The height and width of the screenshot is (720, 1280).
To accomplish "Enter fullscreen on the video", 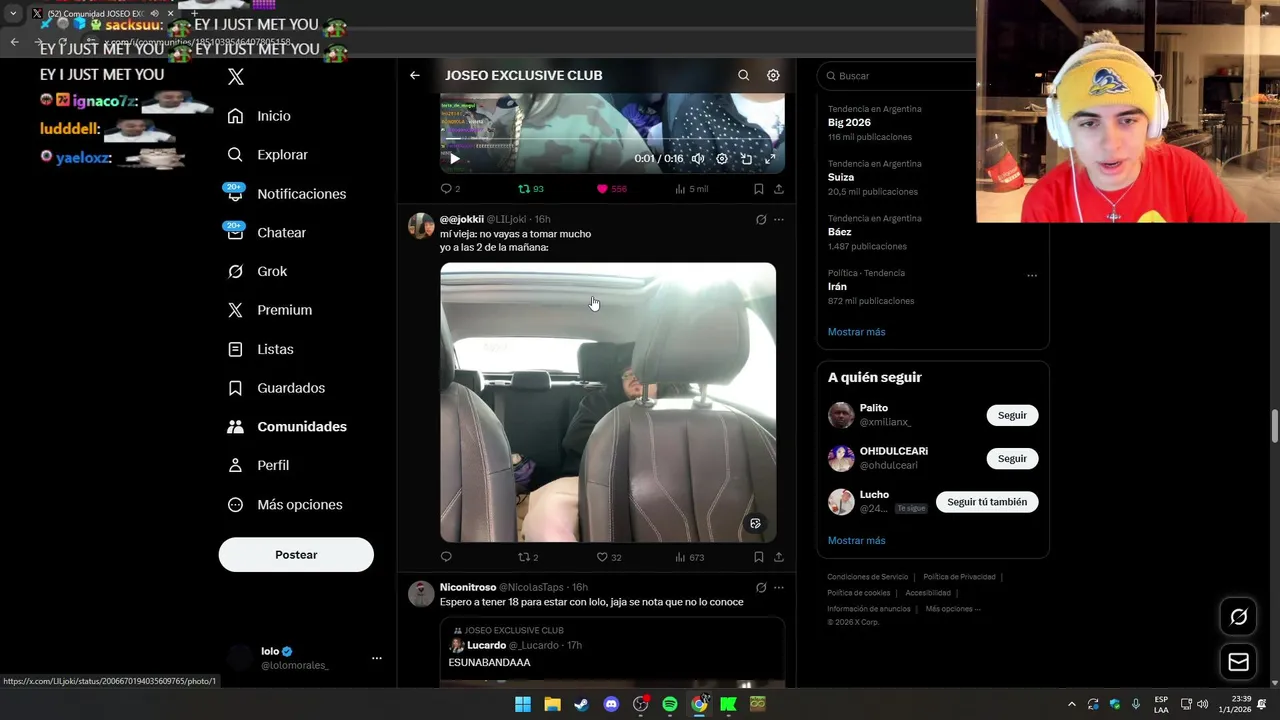I will point(770,159).
